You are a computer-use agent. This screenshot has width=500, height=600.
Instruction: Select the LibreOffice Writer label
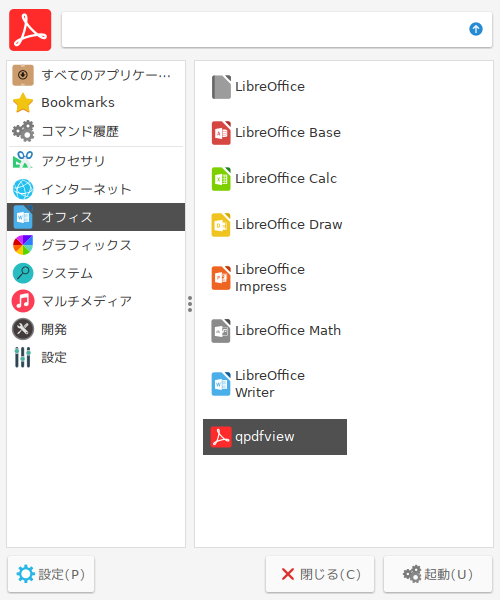pyautogui.click(x=270, y=384)
